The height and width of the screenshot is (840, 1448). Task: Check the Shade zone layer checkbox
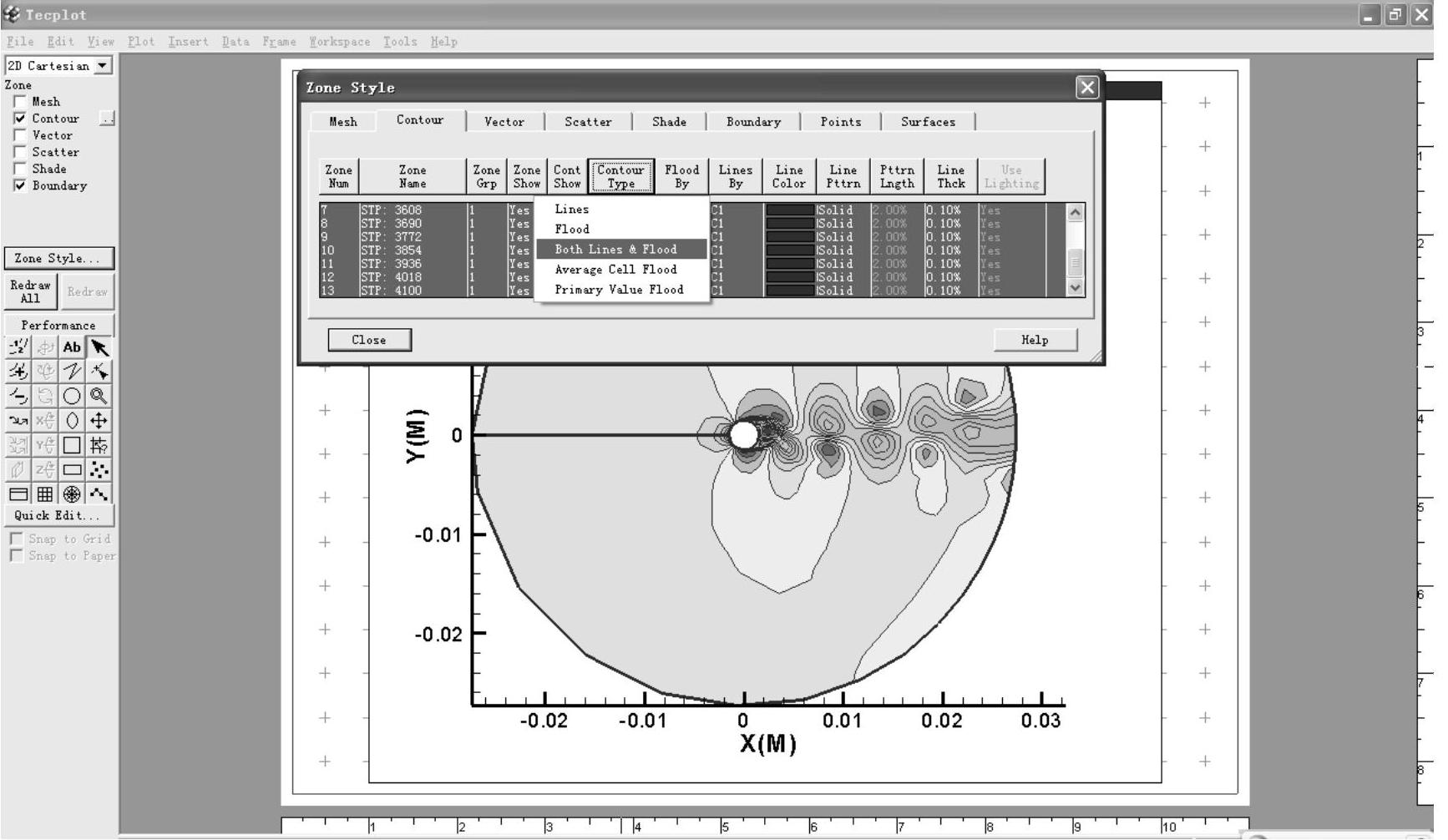click(x=20, y=169)
